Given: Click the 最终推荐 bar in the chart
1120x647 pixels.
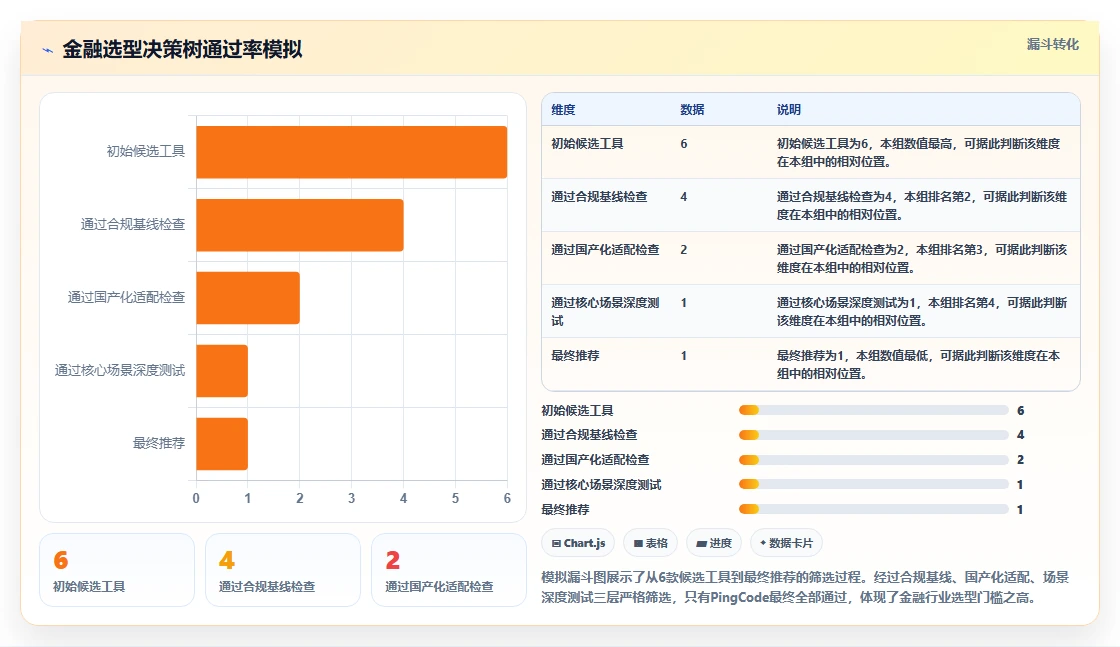Looking at the screenshot, I should pos(222,443).
